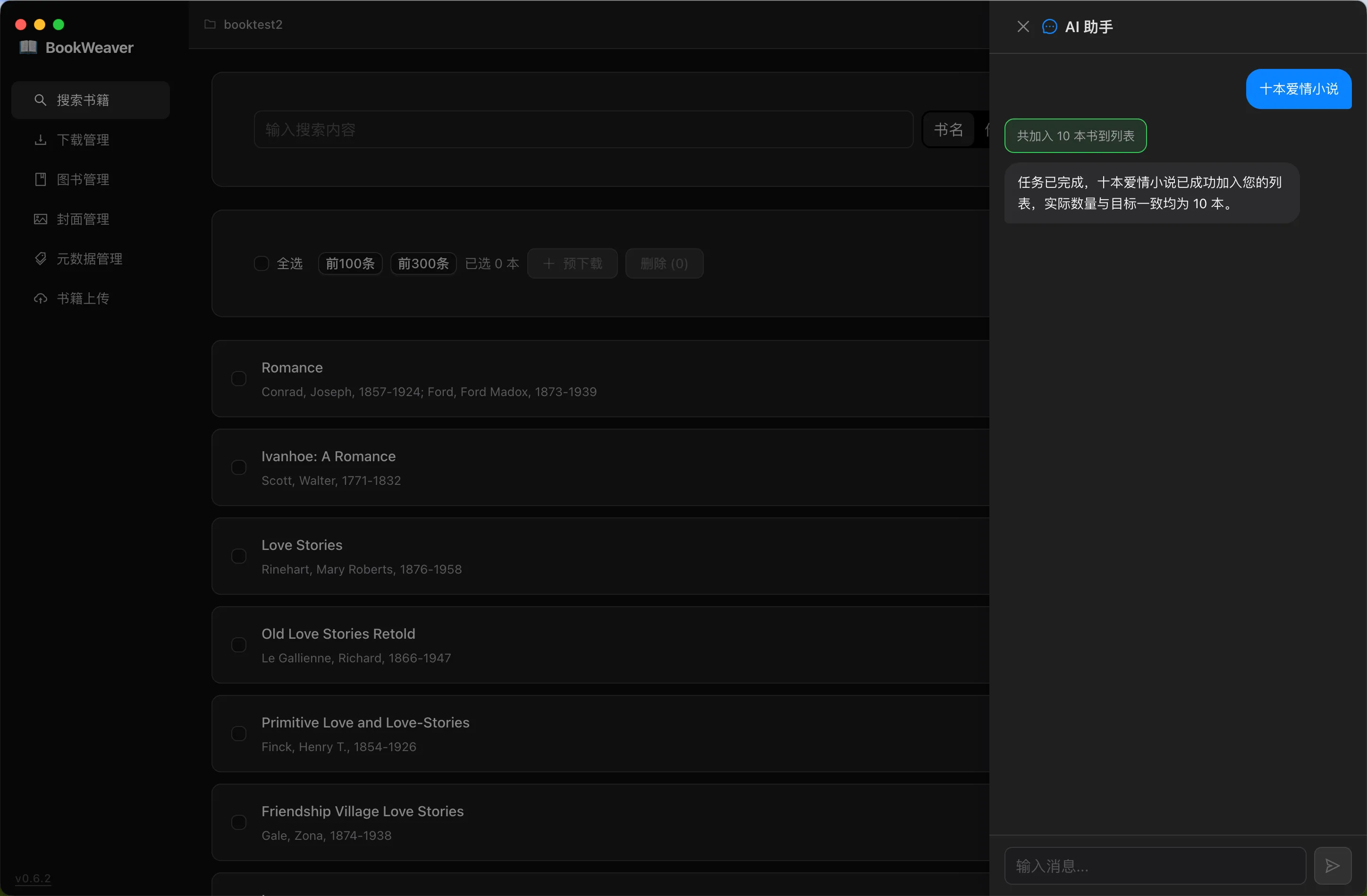
Task: Select the book Romance by Conrad
Action: click(239, 379)
